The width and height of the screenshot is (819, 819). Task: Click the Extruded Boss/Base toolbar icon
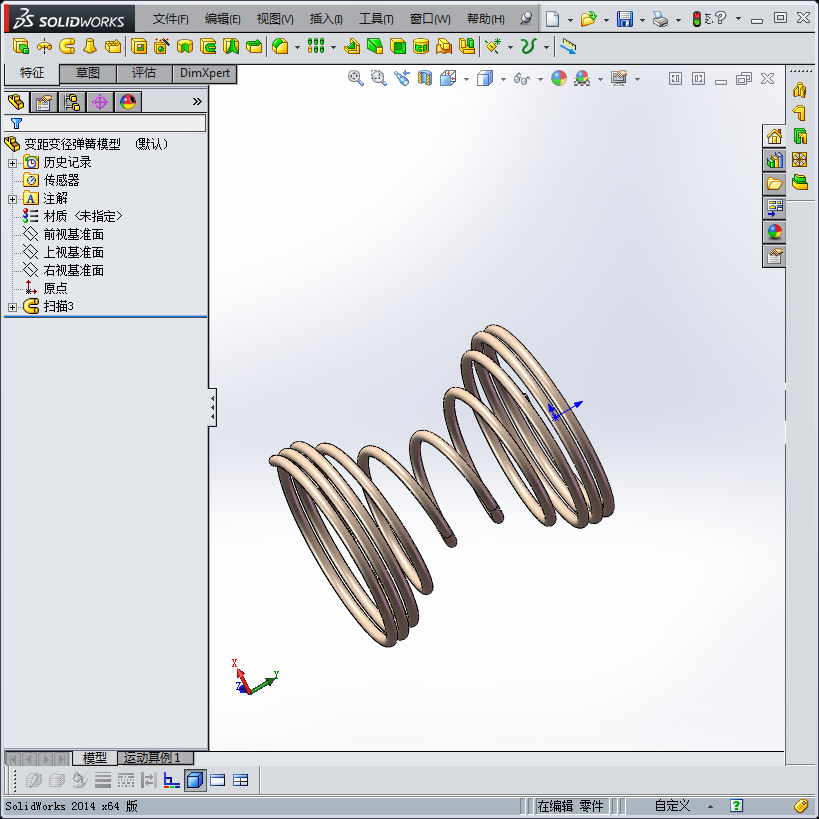click(x=20, y=46)
